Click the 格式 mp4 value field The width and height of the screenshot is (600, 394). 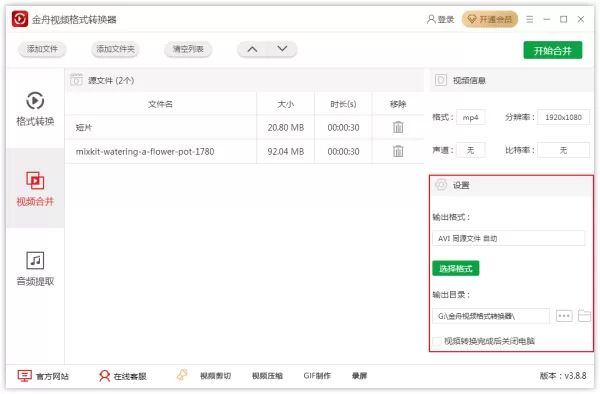[x=470, y=117]
